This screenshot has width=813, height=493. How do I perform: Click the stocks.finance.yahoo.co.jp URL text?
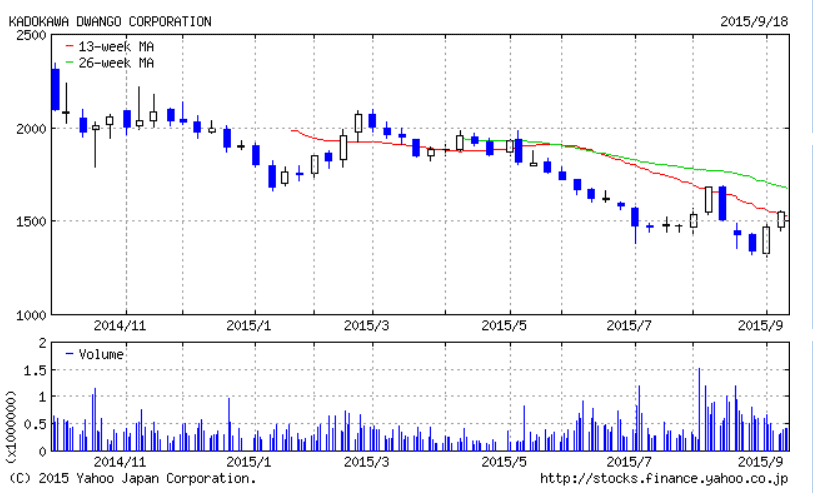tap(664, 478)
